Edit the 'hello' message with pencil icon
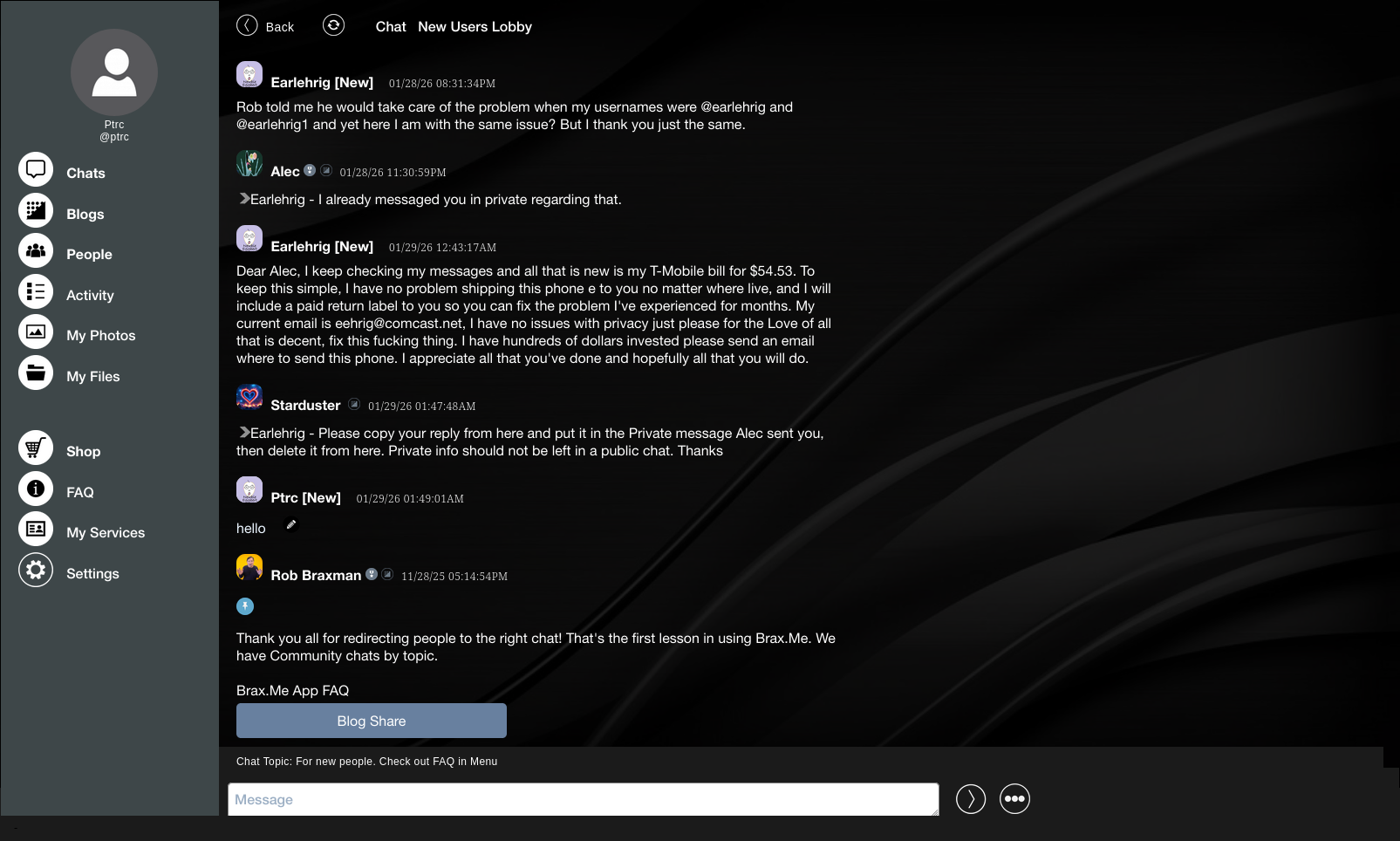The image size is (1400, 841). click(x=291, y=524)
